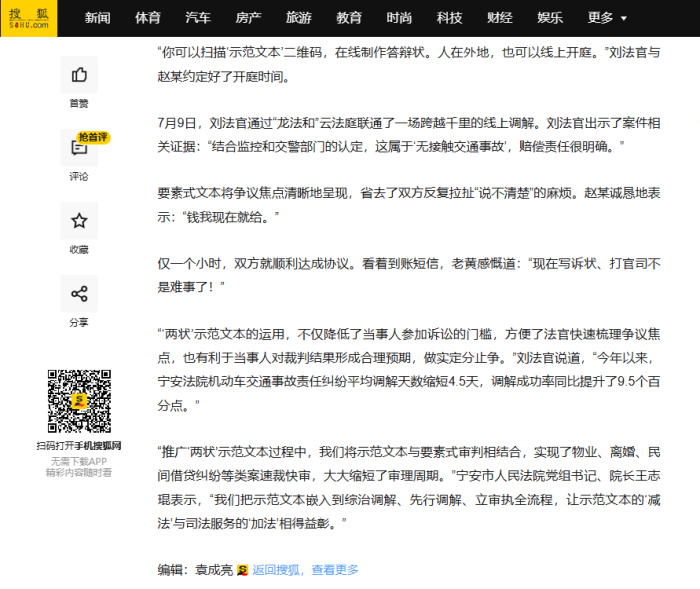This screenshot has width=700, height=589.
Task: Click the thumbs-up like icon
Action: point(79,75)
